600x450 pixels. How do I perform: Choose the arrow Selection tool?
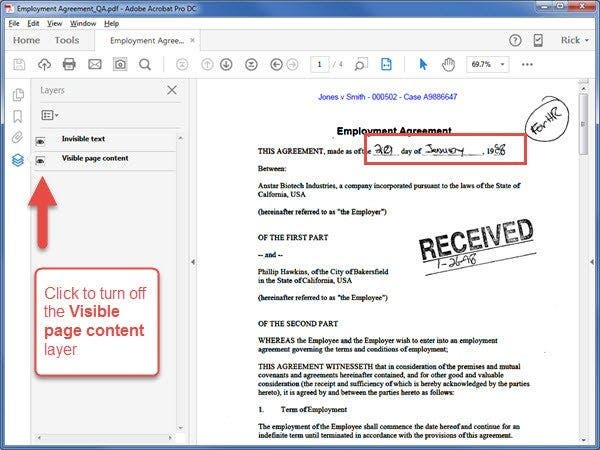tap(423, 64)
